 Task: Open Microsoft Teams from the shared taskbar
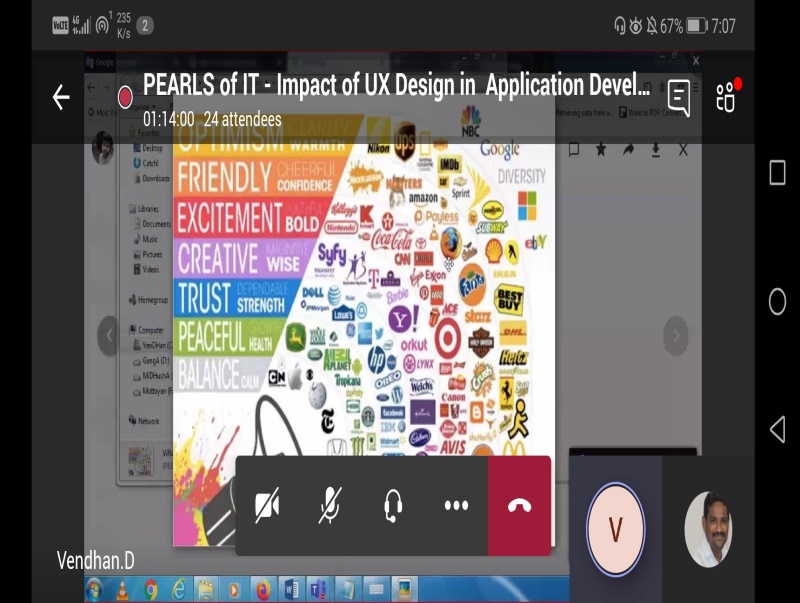click(319, 590)
